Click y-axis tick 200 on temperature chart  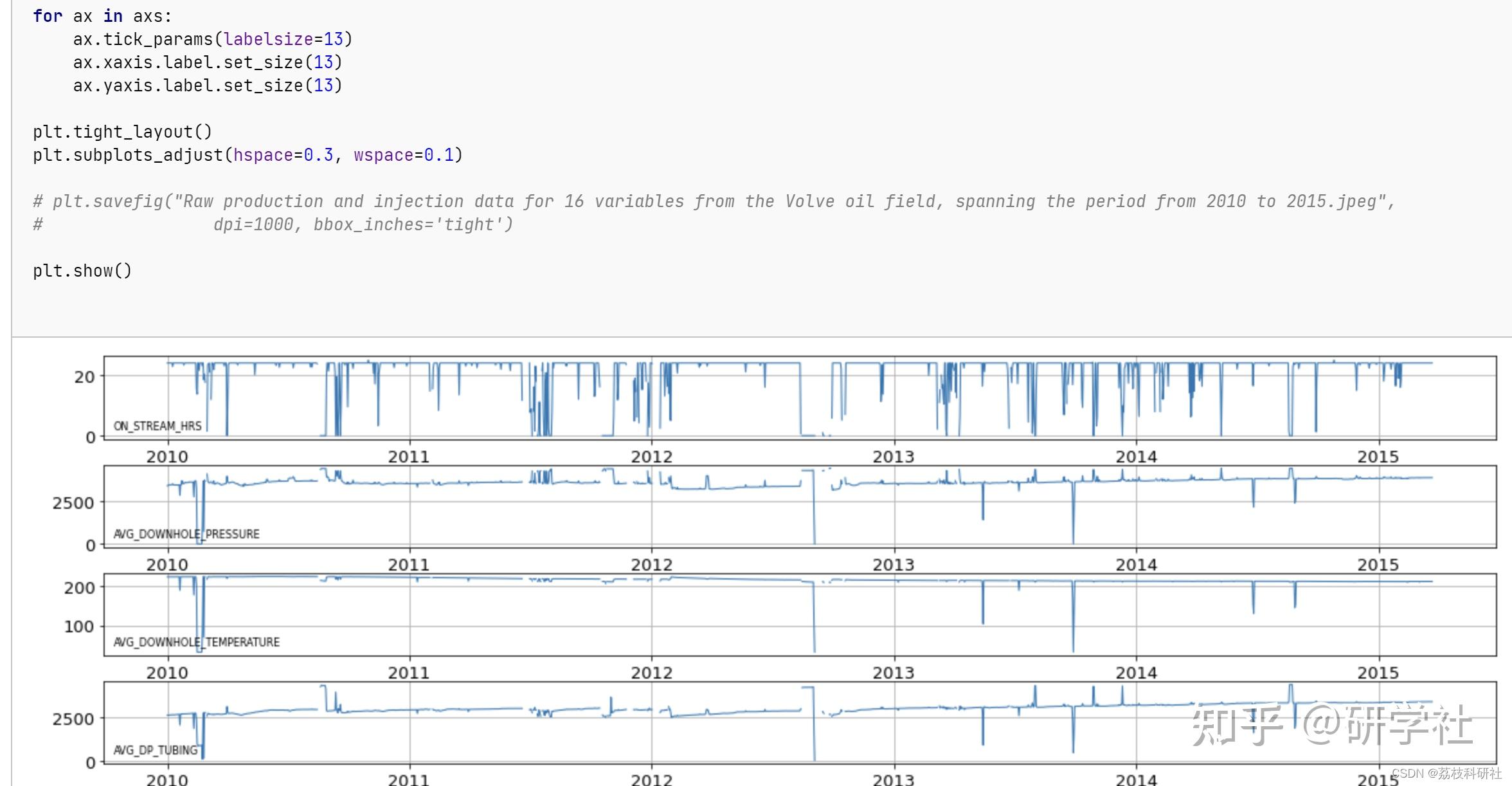79,588
